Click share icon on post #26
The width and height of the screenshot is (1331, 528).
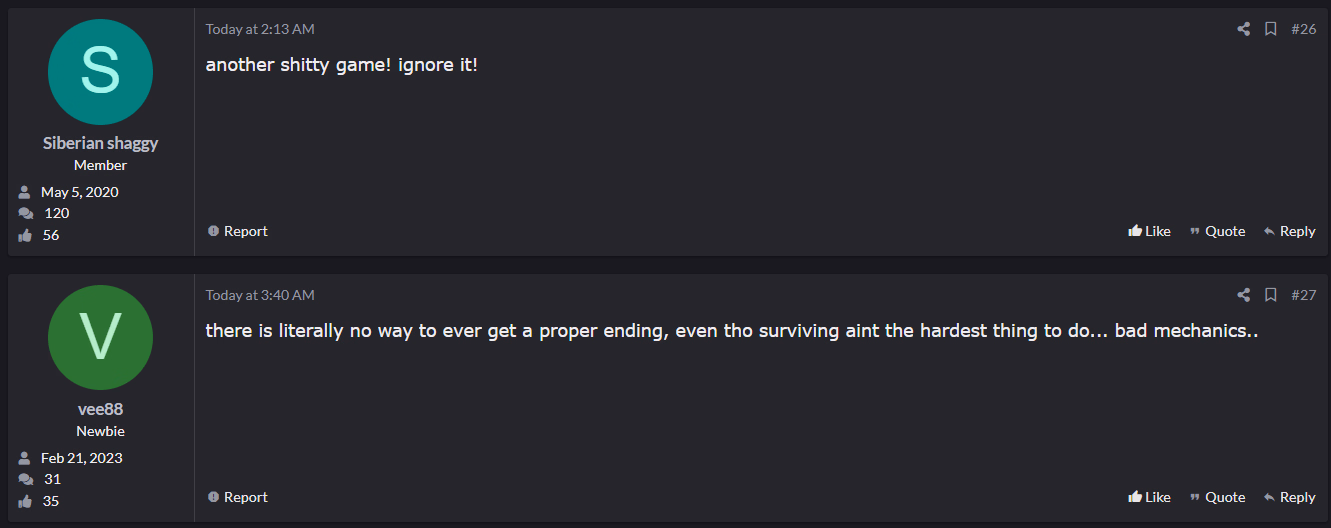point(1243,29)
